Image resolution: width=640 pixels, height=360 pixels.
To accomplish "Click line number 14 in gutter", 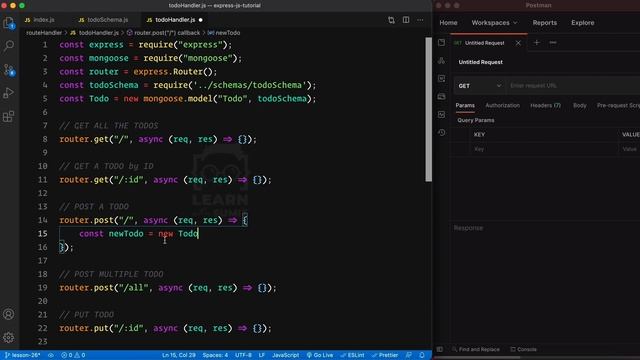I will pyautogui.click(x=42, y=220).
